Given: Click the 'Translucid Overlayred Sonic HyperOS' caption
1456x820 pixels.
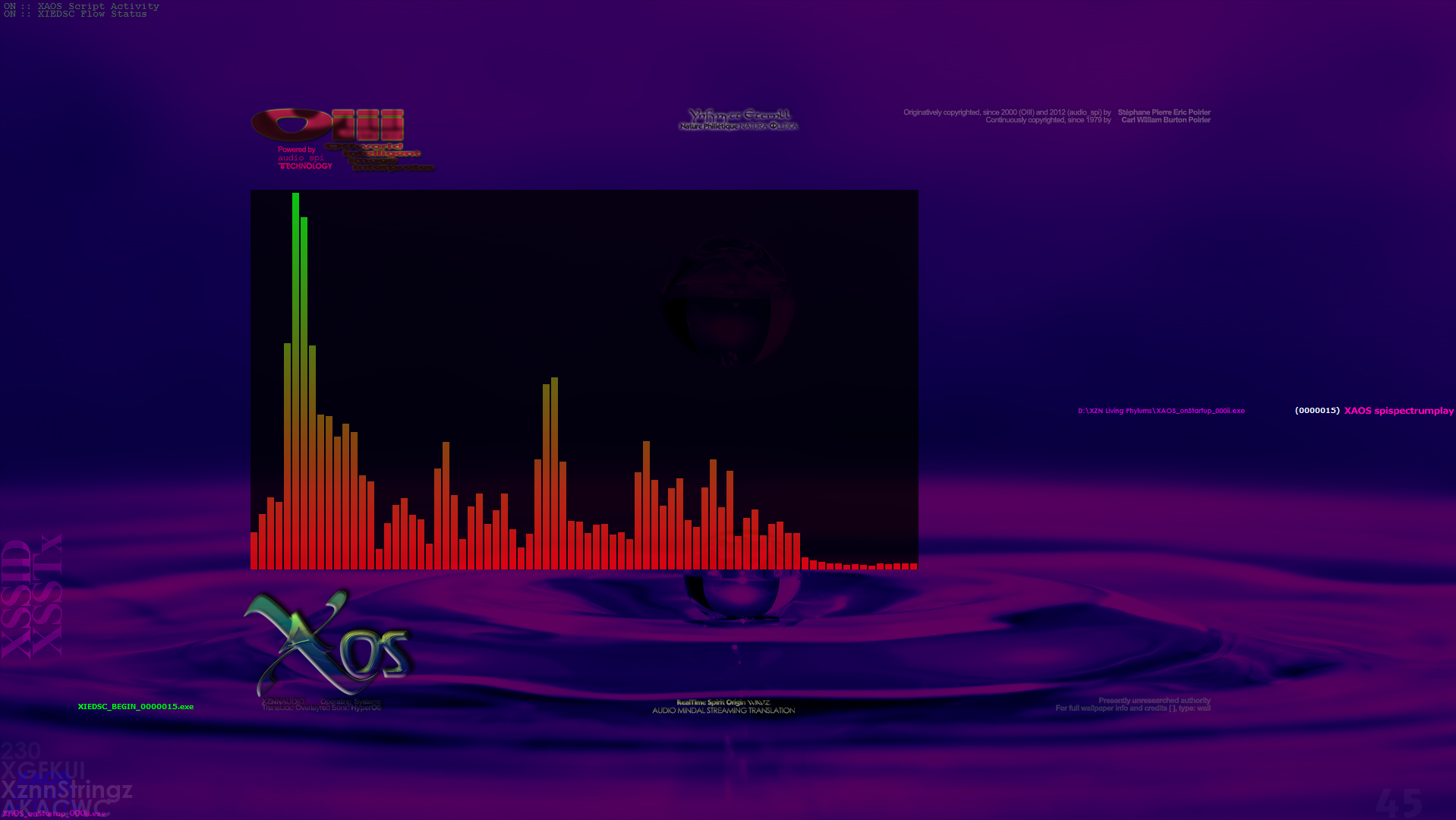Looking at the screenshot, I should [x=321, y=708].
